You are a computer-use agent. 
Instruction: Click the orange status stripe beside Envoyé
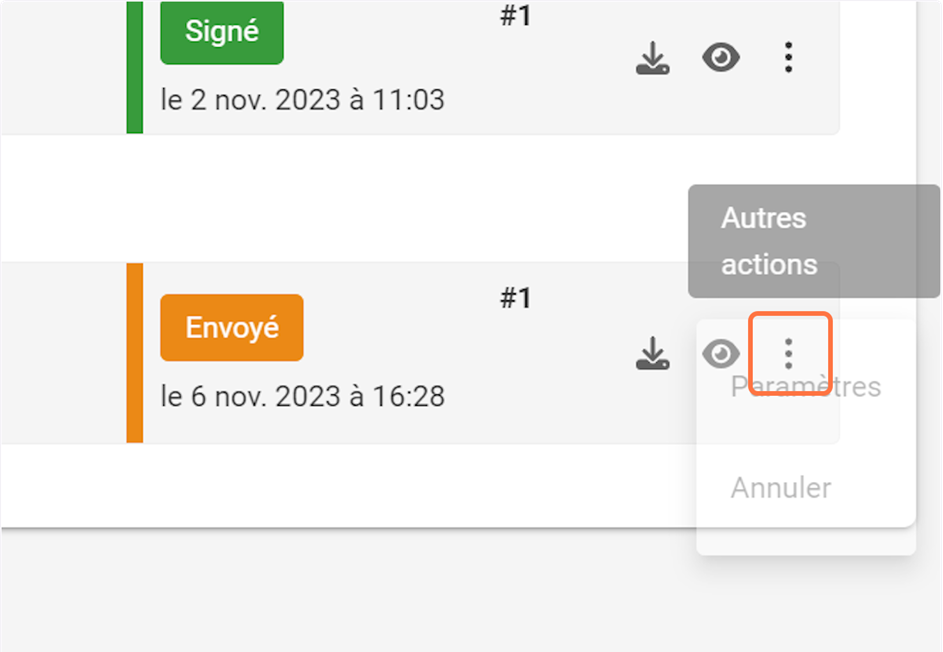pos(135,352)
